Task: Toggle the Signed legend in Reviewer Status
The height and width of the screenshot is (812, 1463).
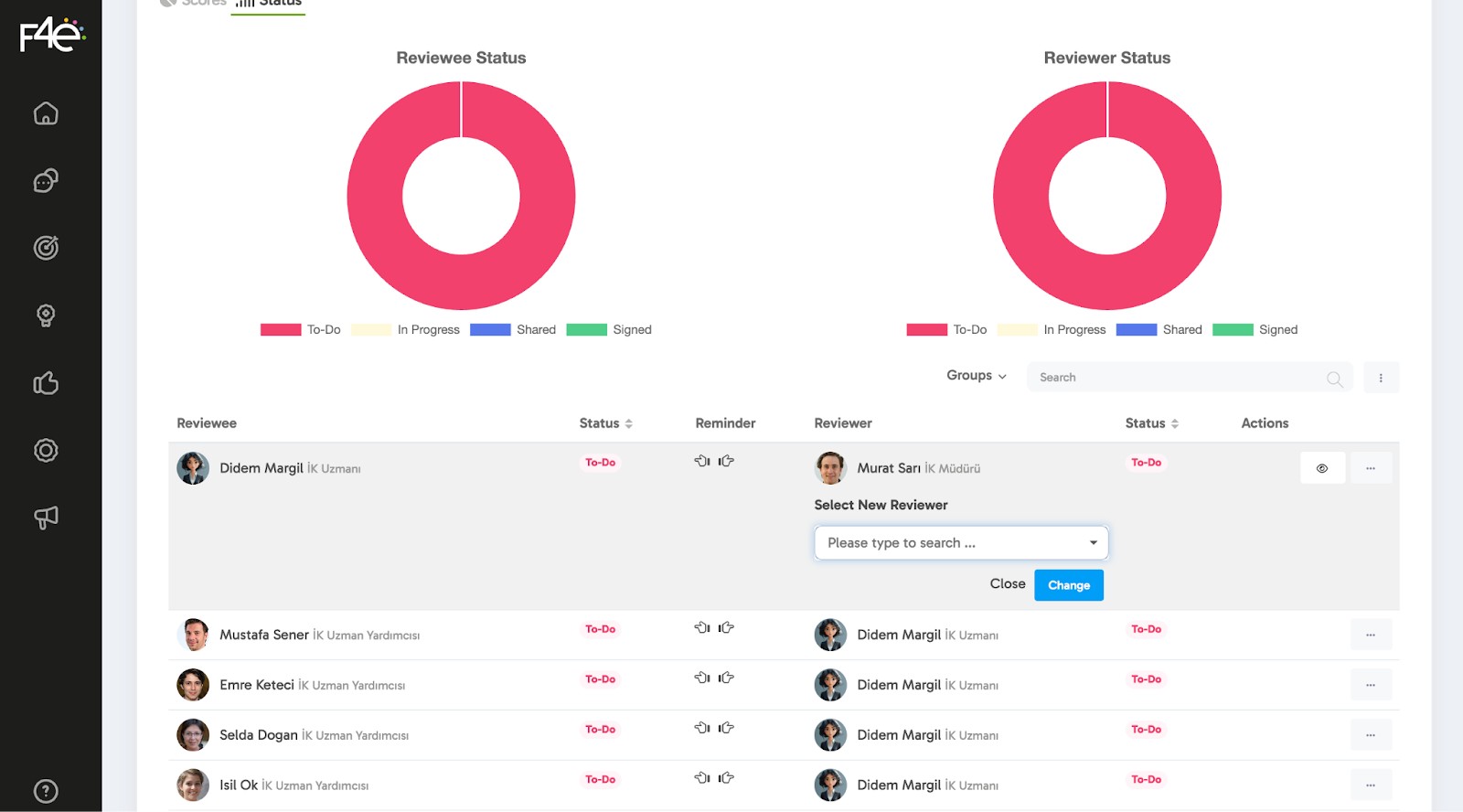Action: coord(1255,330)
